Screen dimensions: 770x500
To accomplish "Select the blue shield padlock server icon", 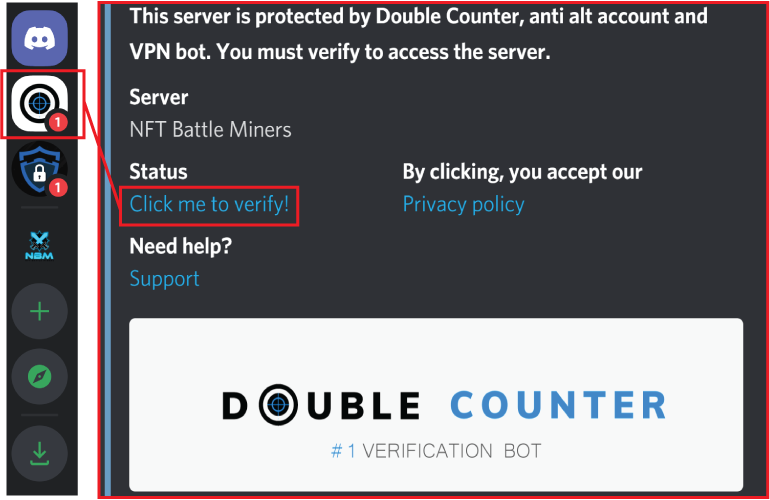I will click(x=39, y=169).
